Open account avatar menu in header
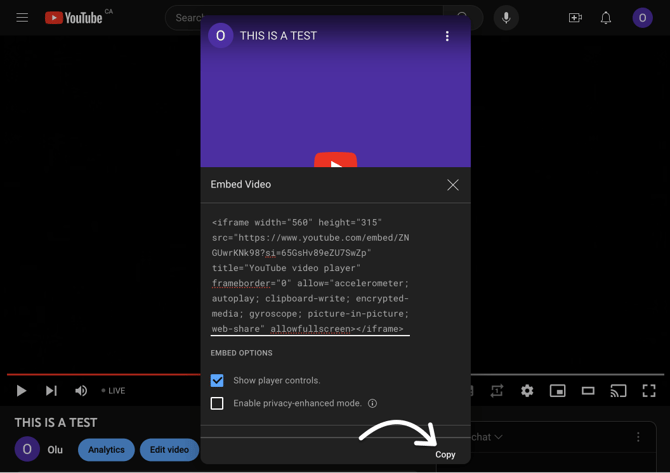Screen dimensions: 670x473 point(642,18)
